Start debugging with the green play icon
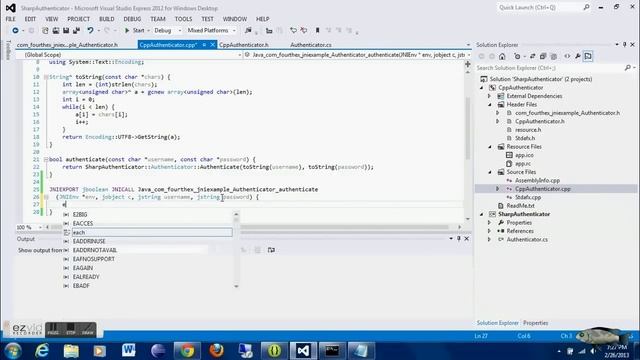The image size is (640, 360). 127,31
